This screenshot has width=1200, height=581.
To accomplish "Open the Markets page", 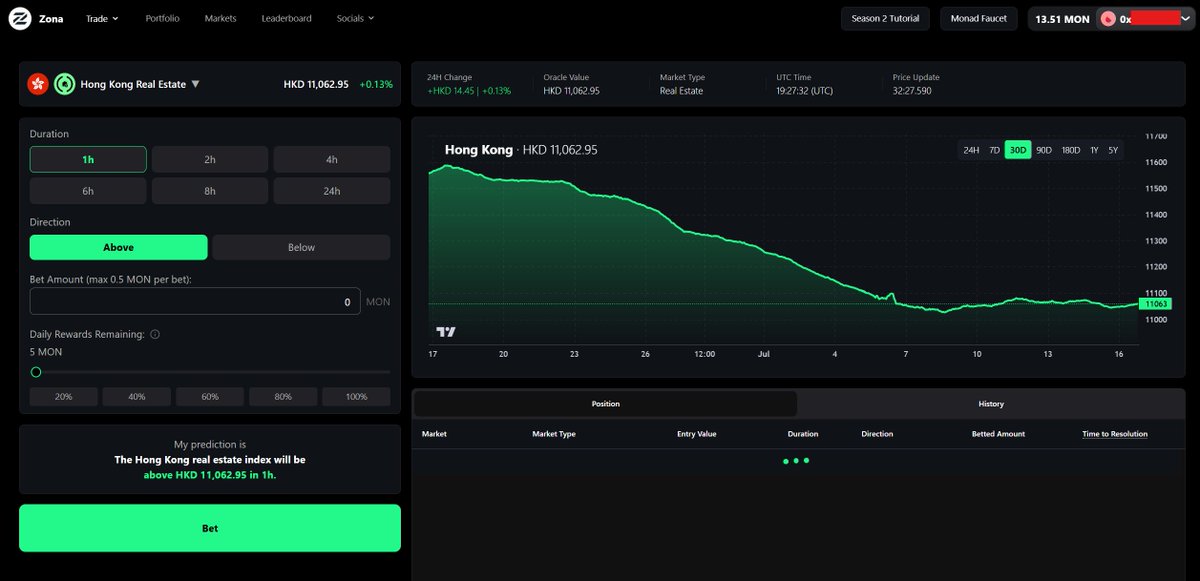I will click(x=220, y=18).
